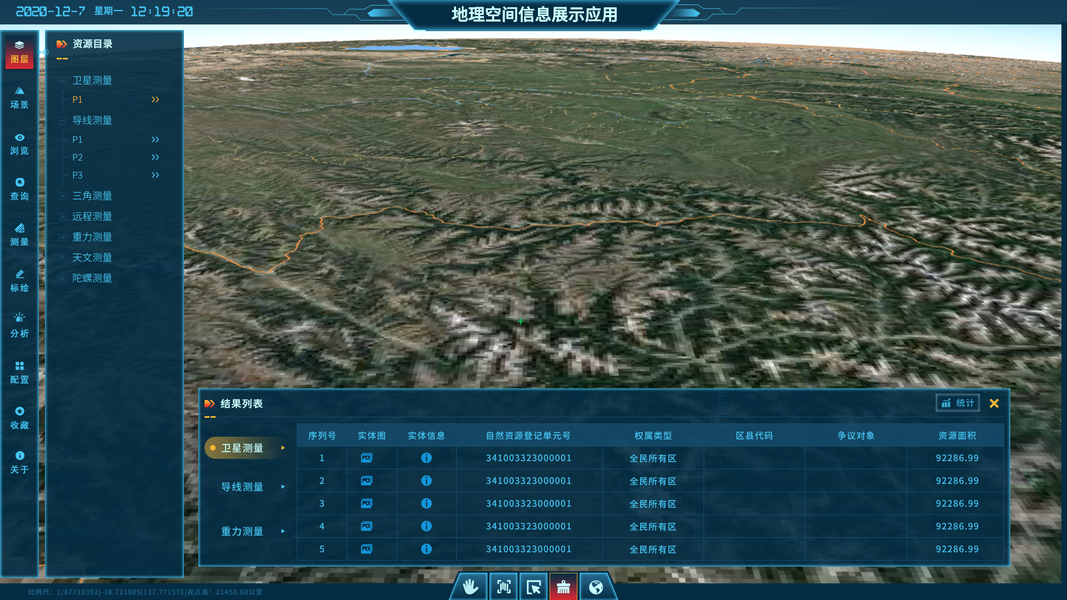
Task: Show entity info for row 5
Action: pos(426,549)
